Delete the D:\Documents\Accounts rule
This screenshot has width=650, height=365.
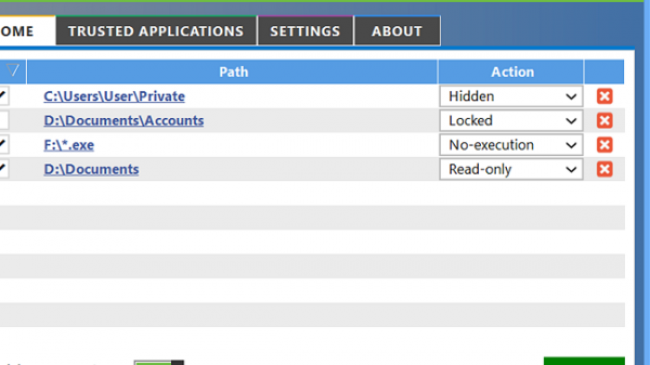pos(604,121)
